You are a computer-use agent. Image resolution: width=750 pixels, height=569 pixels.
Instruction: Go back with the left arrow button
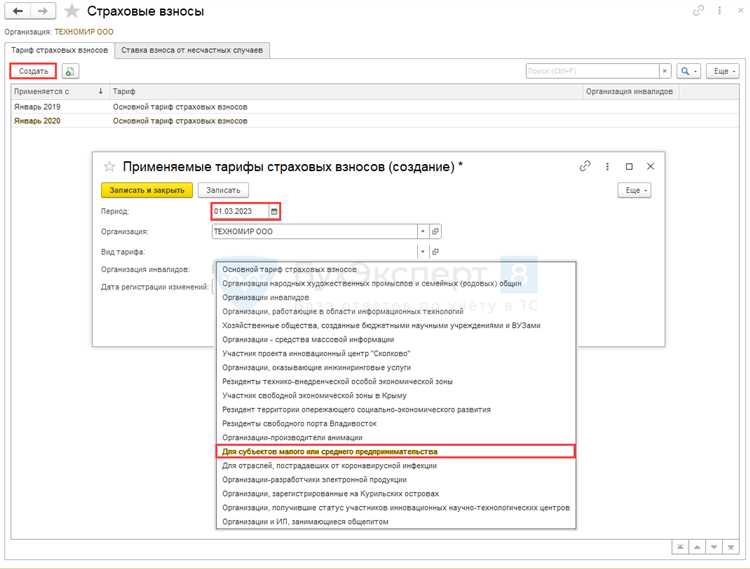coord(17,11)
